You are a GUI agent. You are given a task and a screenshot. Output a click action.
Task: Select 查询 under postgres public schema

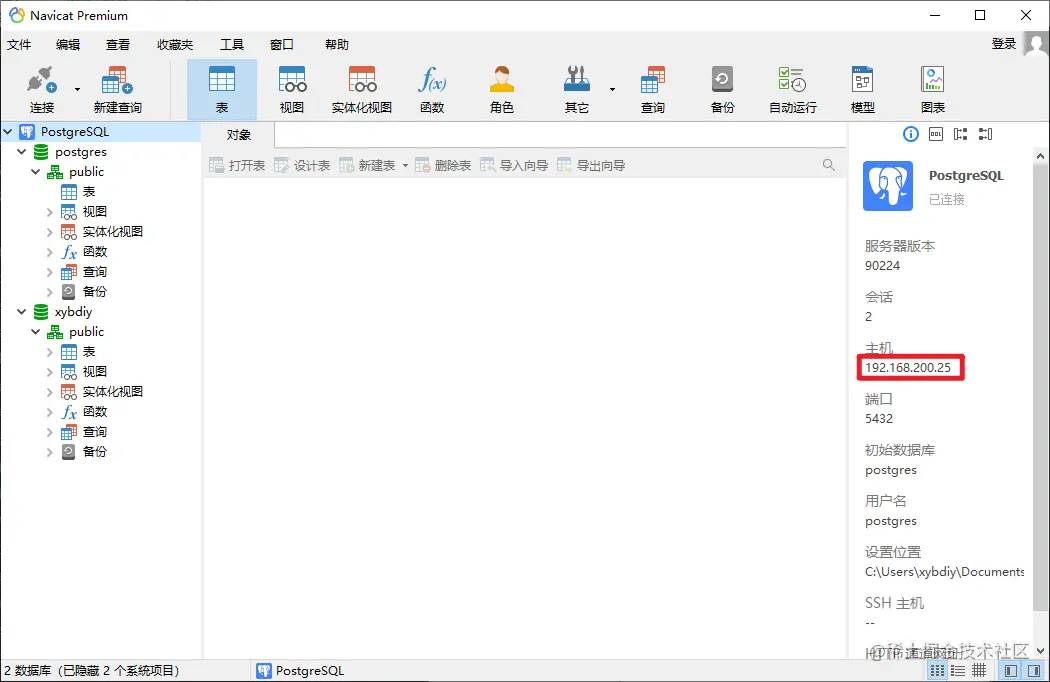tap(94, 272)
